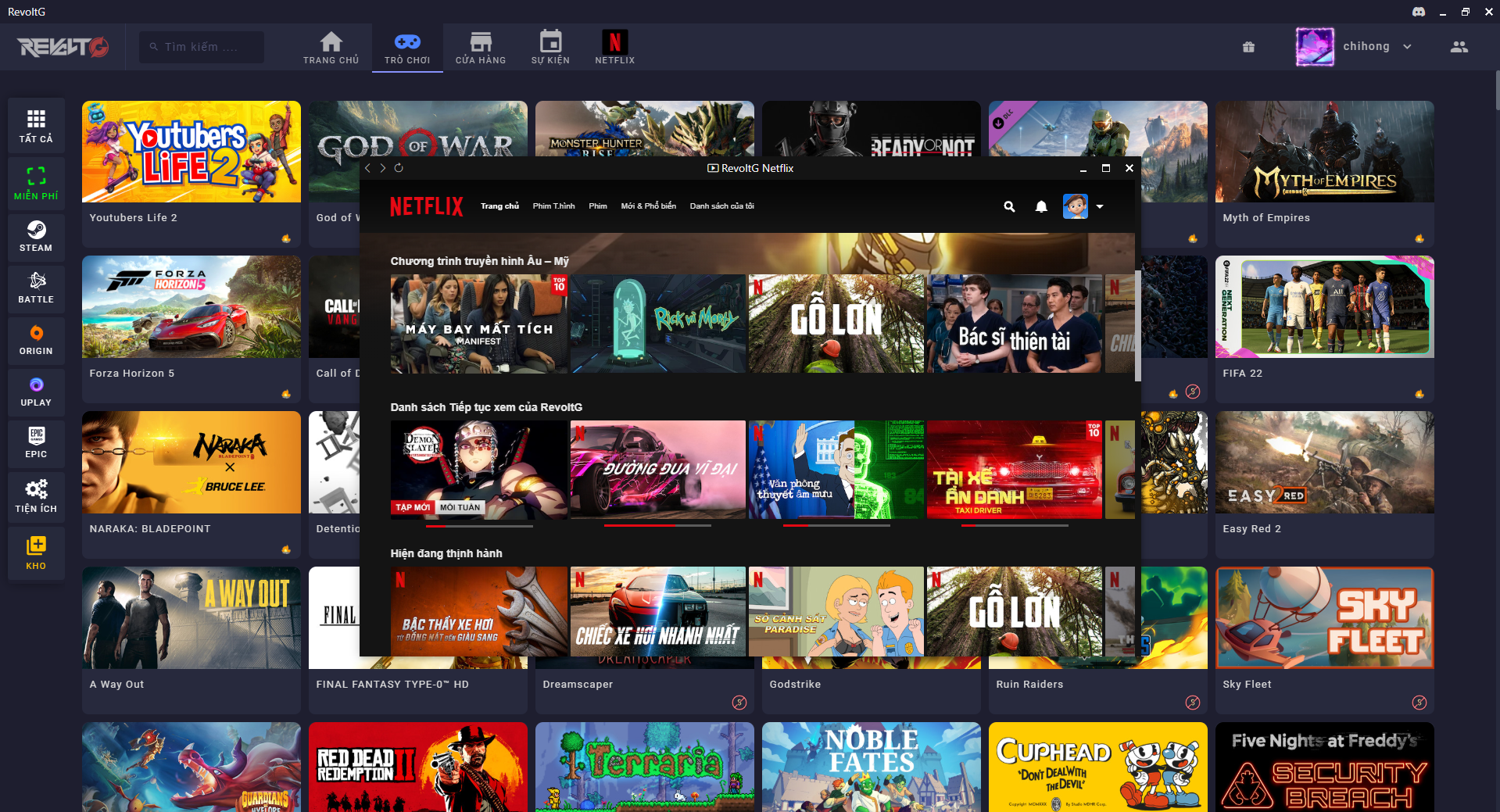Select the Miễn Phí free games filter
Viewport: 1500px width, 812px height.
[36, 184]
